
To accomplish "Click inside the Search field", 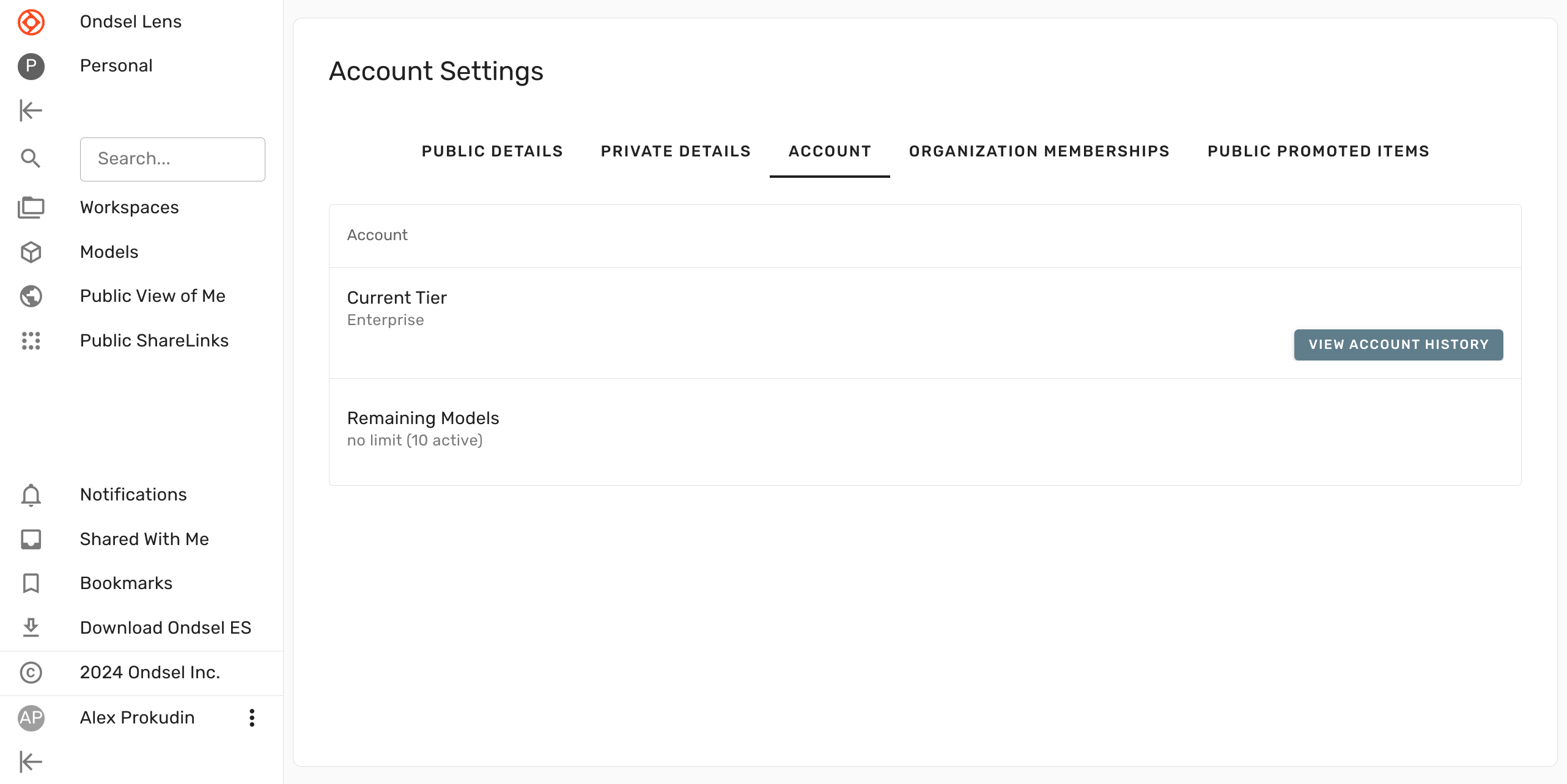I will click(172, 159).
